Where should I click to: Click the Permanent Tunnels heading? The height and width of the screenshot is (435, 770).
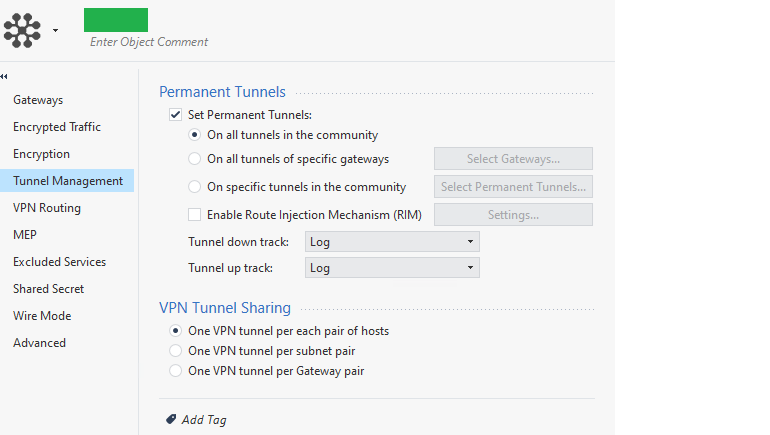(x=222, y=92)
